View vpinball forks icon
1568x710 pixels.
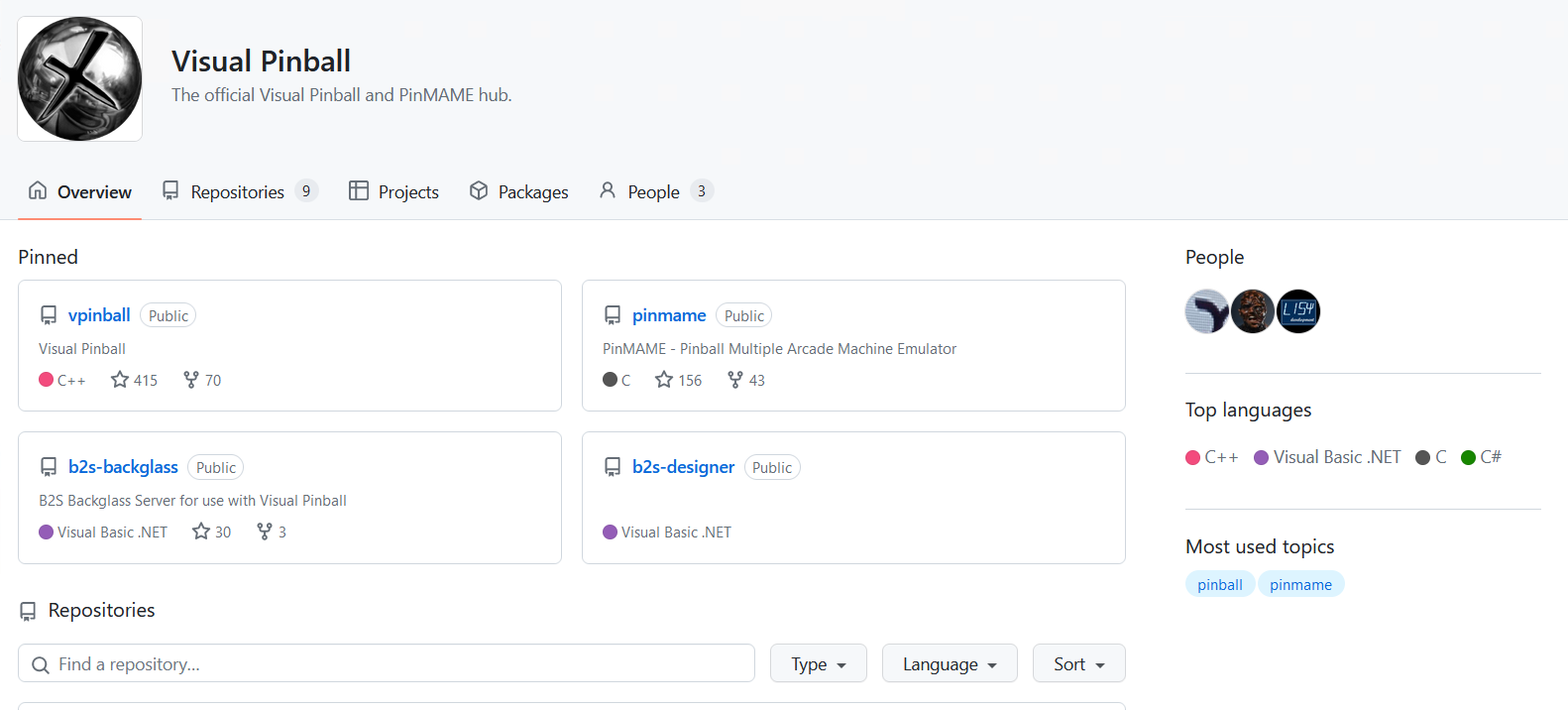coord(191,380)
